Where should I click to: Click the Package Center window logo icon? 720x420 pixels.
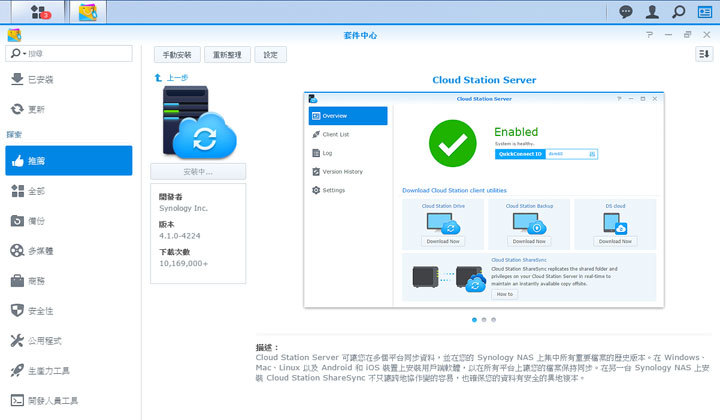tap(14, 35)
